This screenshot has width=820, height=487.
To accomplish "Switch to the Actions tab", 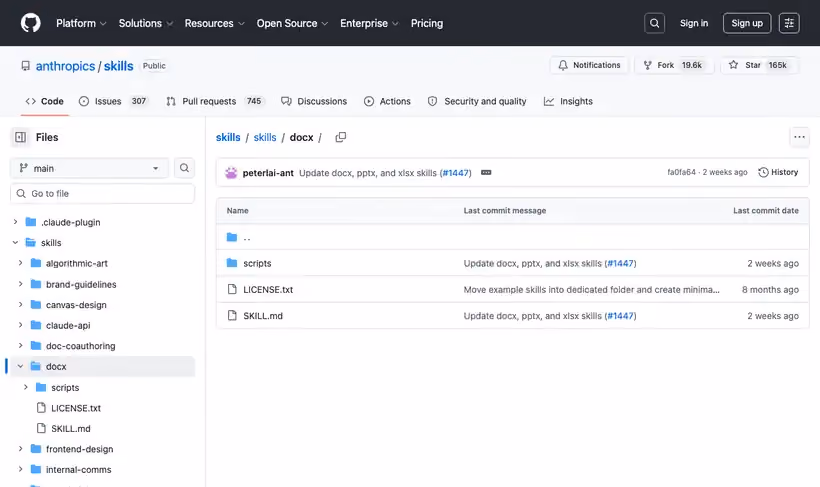I will pyautogui.click(x=387, y=101).
